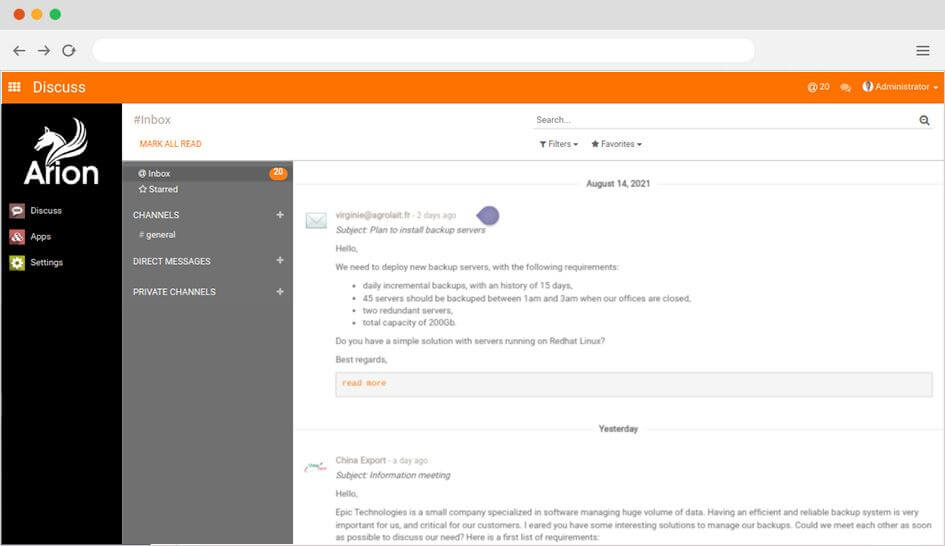Add a new channel with plus
The height and width of the screenshot is (546, 945).
(280, 215)
